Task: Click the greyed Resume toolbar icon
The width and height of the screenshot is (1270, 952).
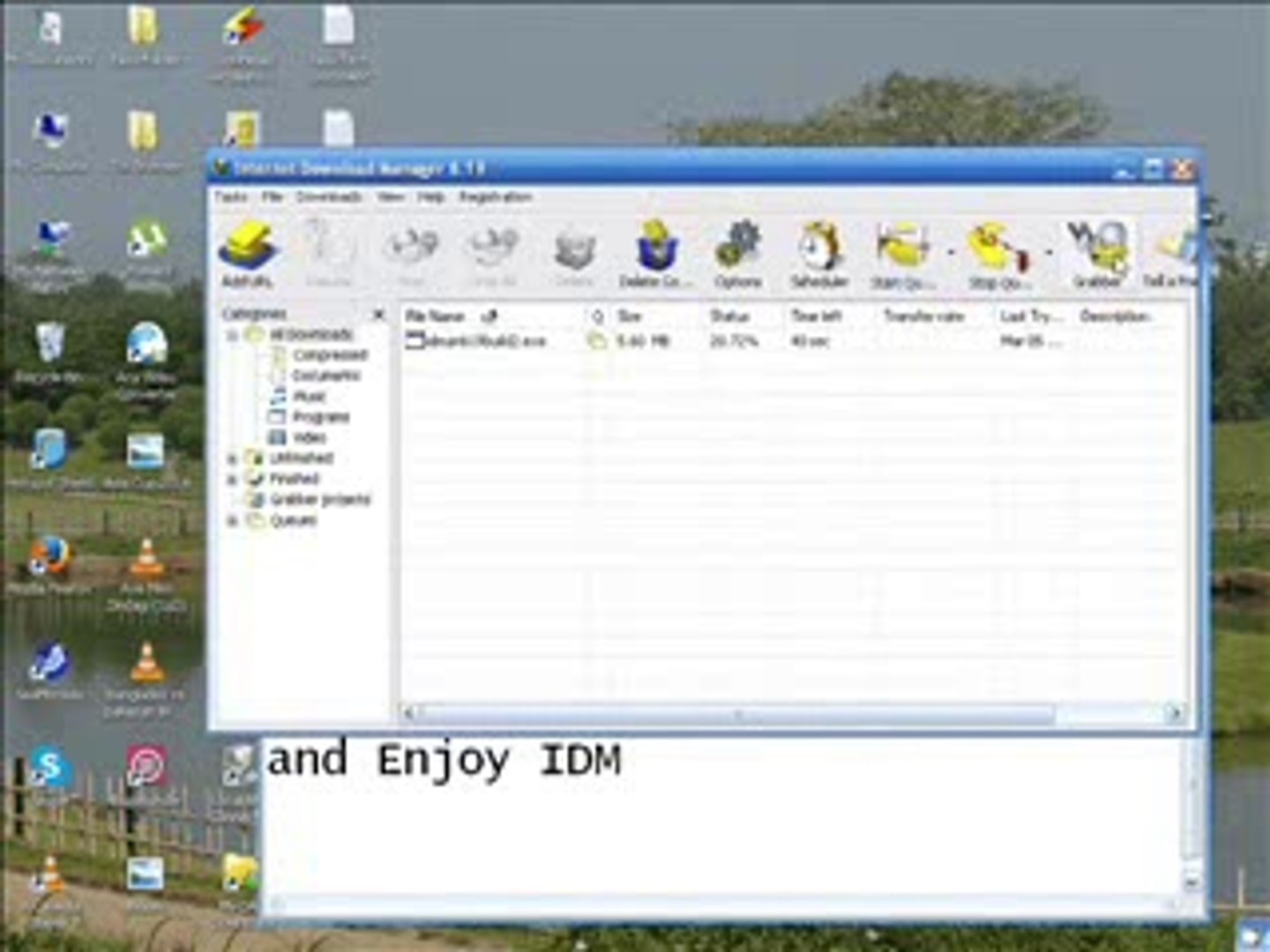Action: coord(329,255)
